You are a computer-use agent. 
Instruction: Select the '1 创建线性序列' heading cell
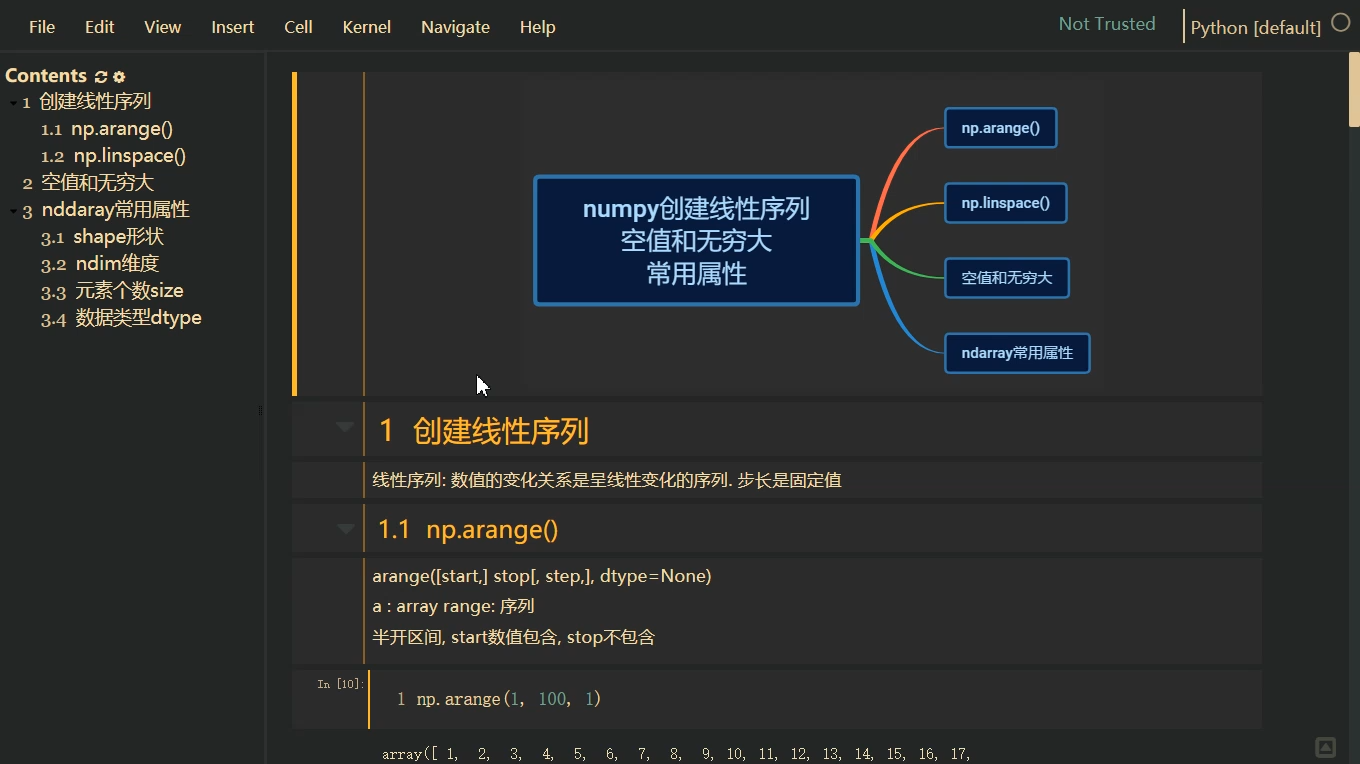[776, 430]
